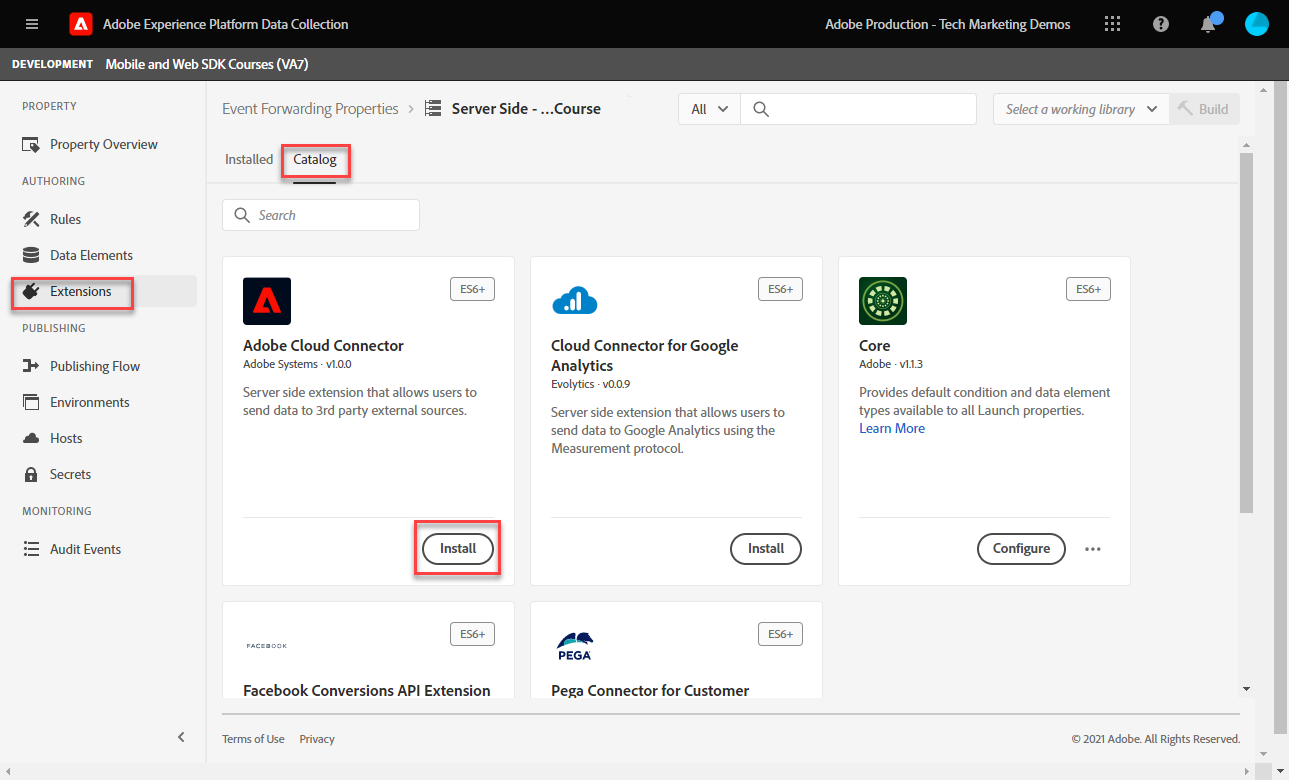
Task: Switch to the Catalog tab
Action: tap(315, 159)
